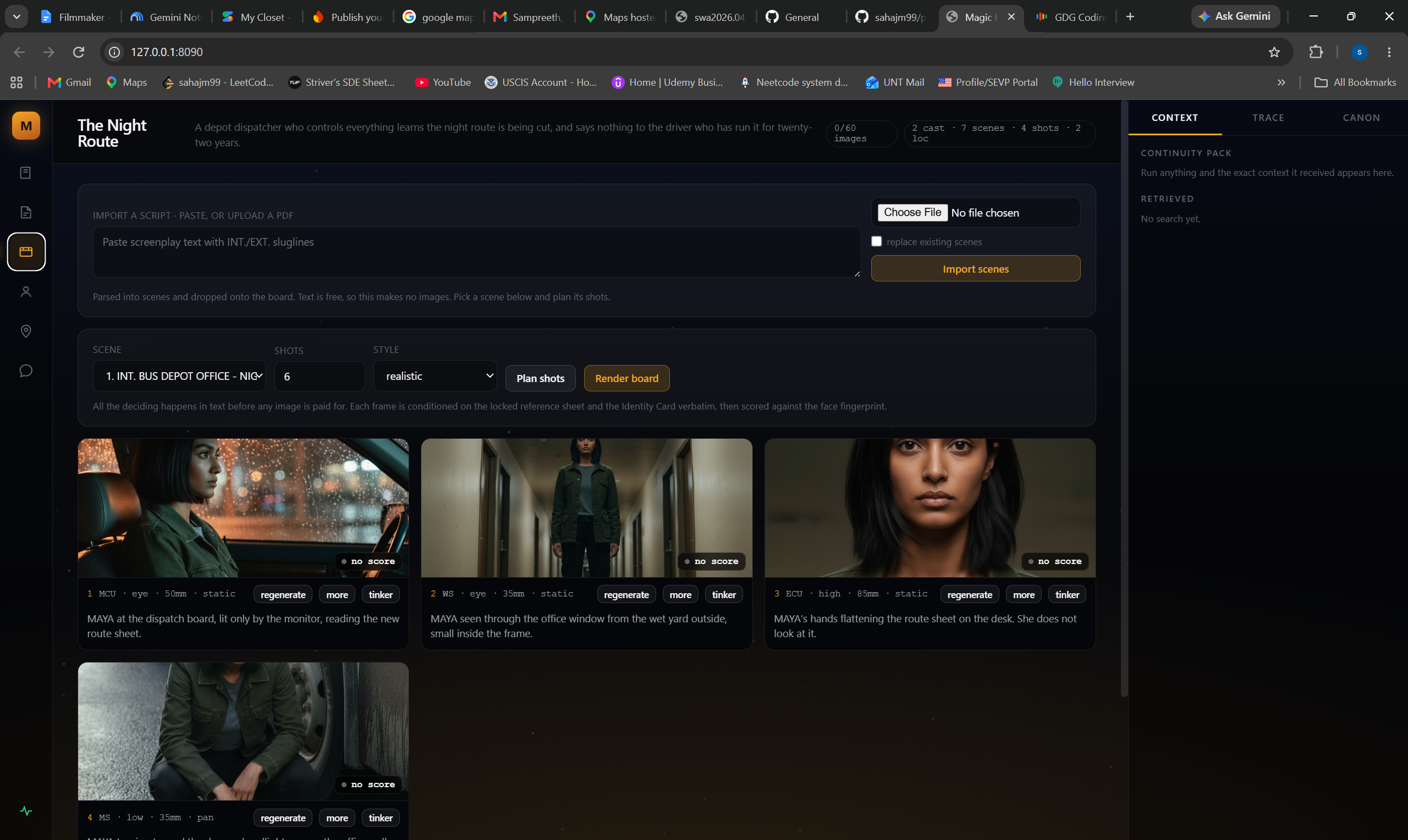1408x840 pixels.
Task: Open the All Bookmarks folder
Action: point(1355,82)
